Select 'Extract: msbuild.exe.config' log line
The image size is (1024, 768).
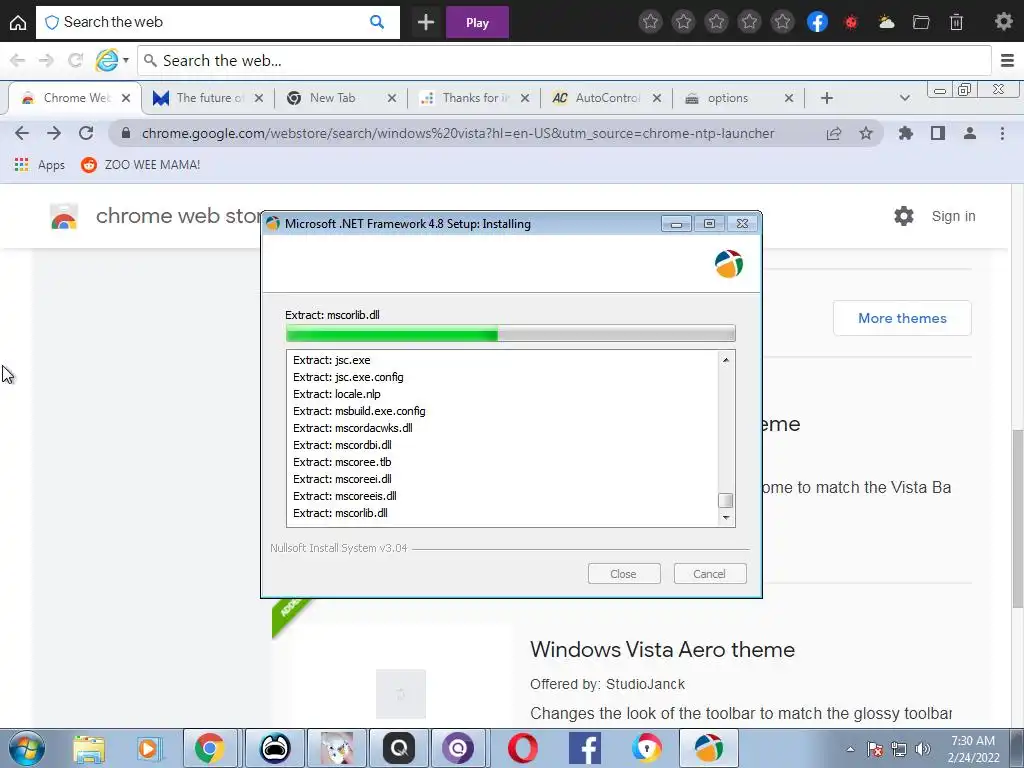coord(359,411)
